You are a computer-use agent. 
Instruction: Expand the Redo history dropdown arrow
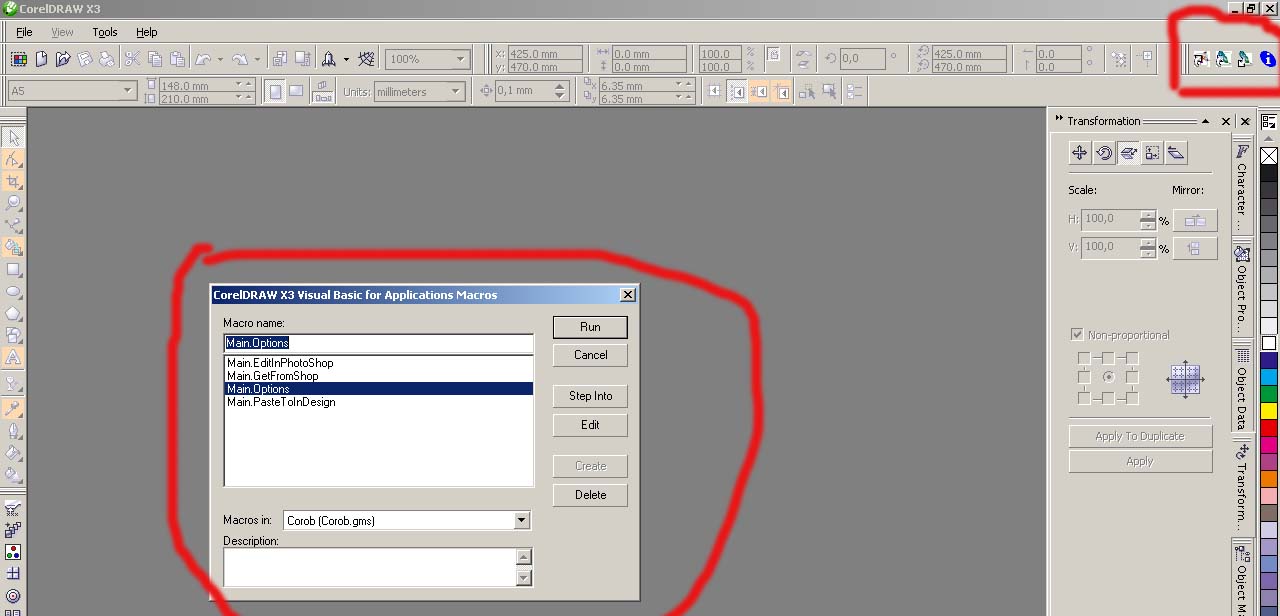pos(257,59)
